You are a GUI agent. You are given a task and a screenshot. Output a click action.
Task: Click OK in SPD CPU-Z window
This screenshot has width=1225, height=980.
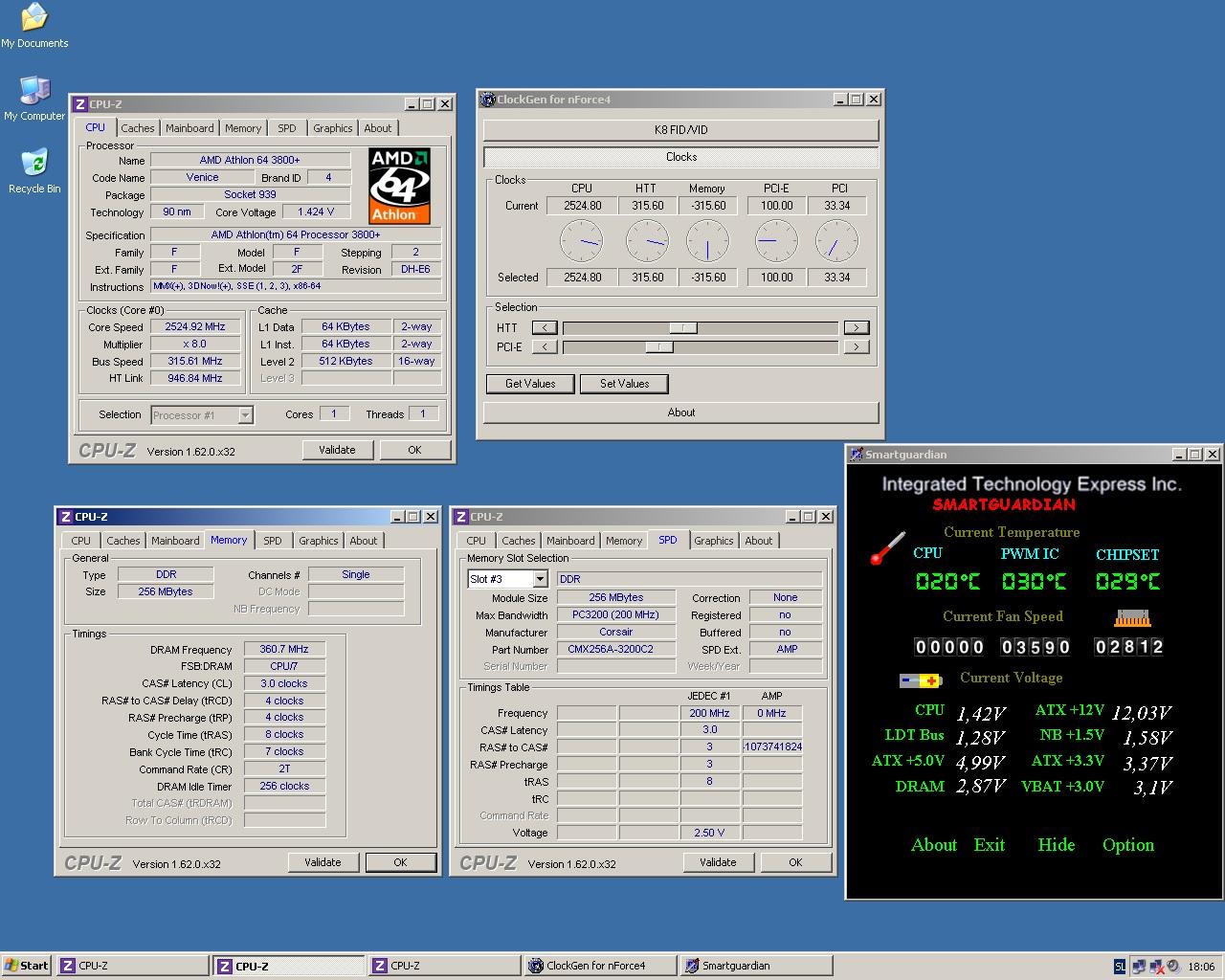[x=795, y=862]
